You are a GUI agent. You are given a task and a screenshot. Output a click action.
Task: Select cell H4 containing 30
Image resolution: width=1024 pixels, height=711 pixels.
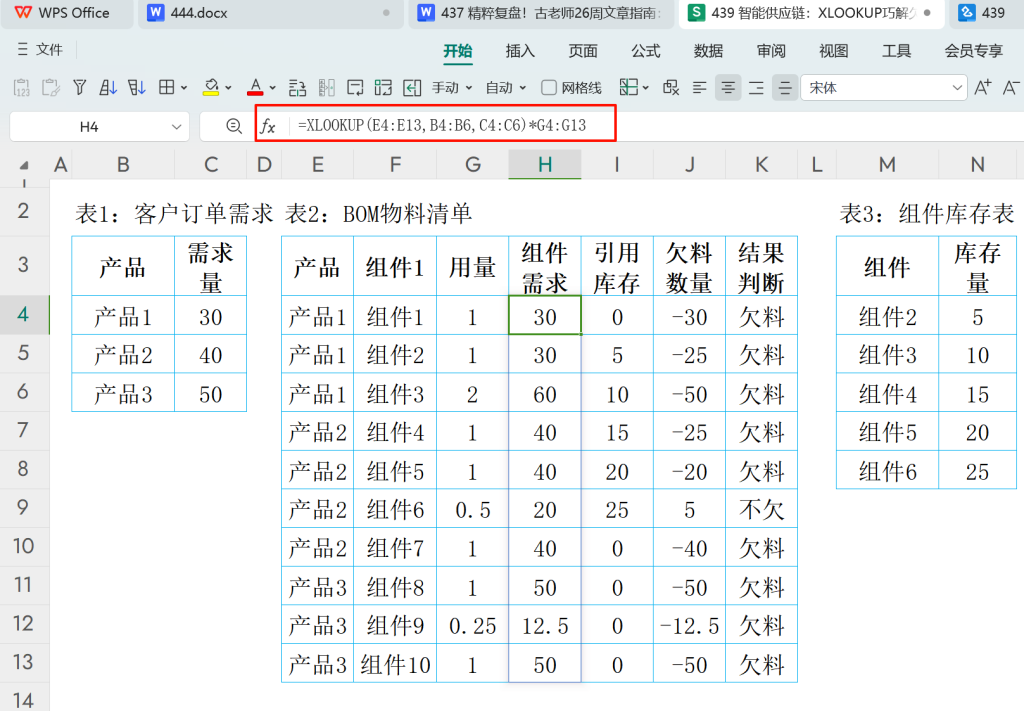click(545, 317)
